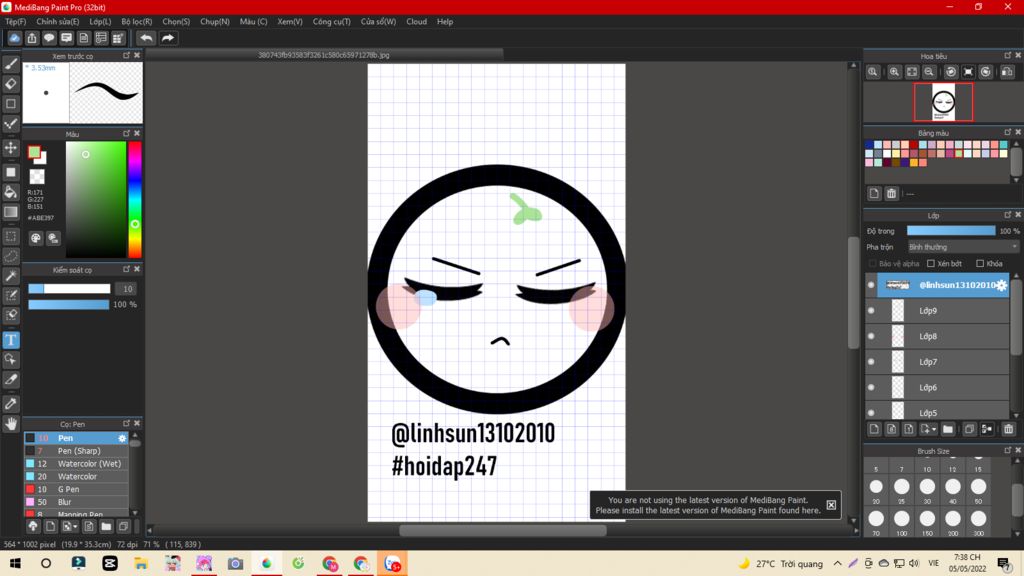This screenshot has width=1024, height=576.
Task: Toggle visibility of Lớp6 layer
Action: click(x=871, y=387)
